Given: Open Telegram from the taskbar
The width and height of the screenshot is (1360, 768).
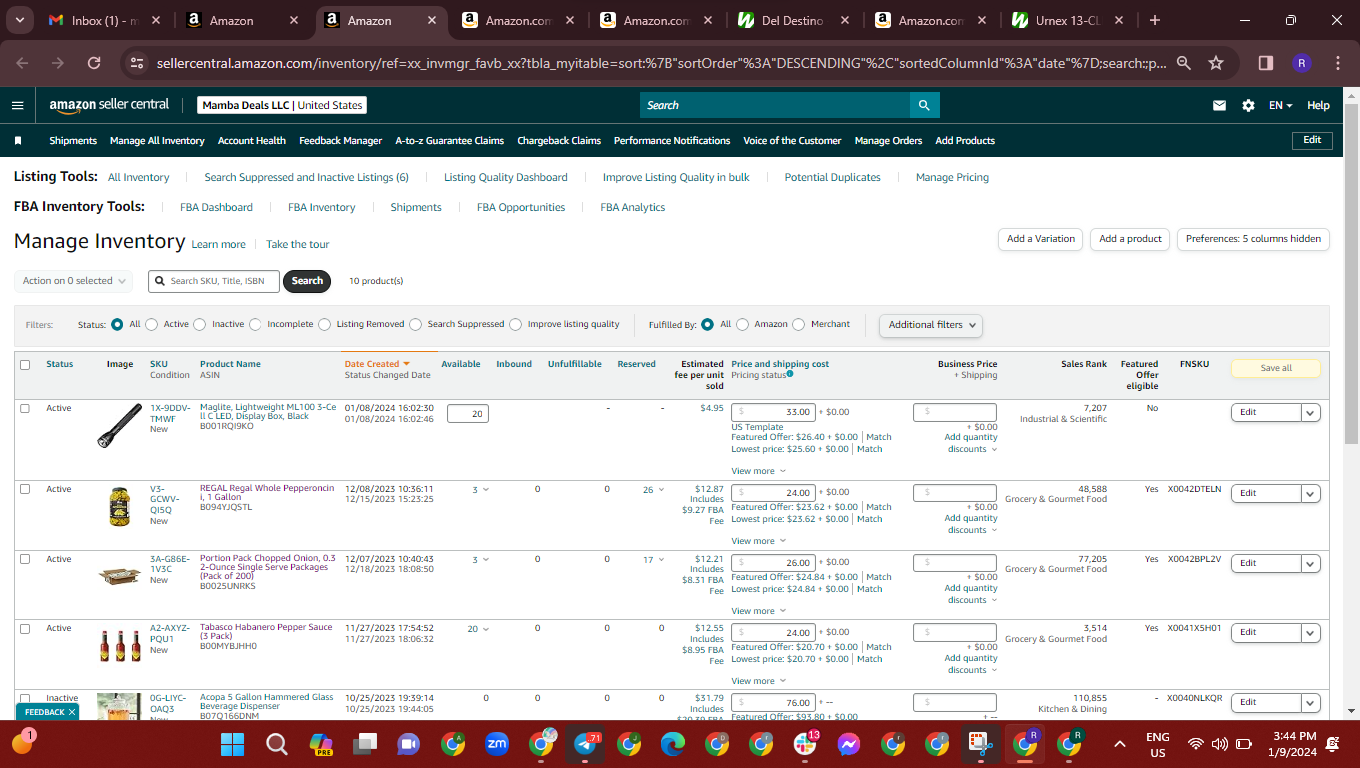Looking at the screenshot, I should pos(585,744).
